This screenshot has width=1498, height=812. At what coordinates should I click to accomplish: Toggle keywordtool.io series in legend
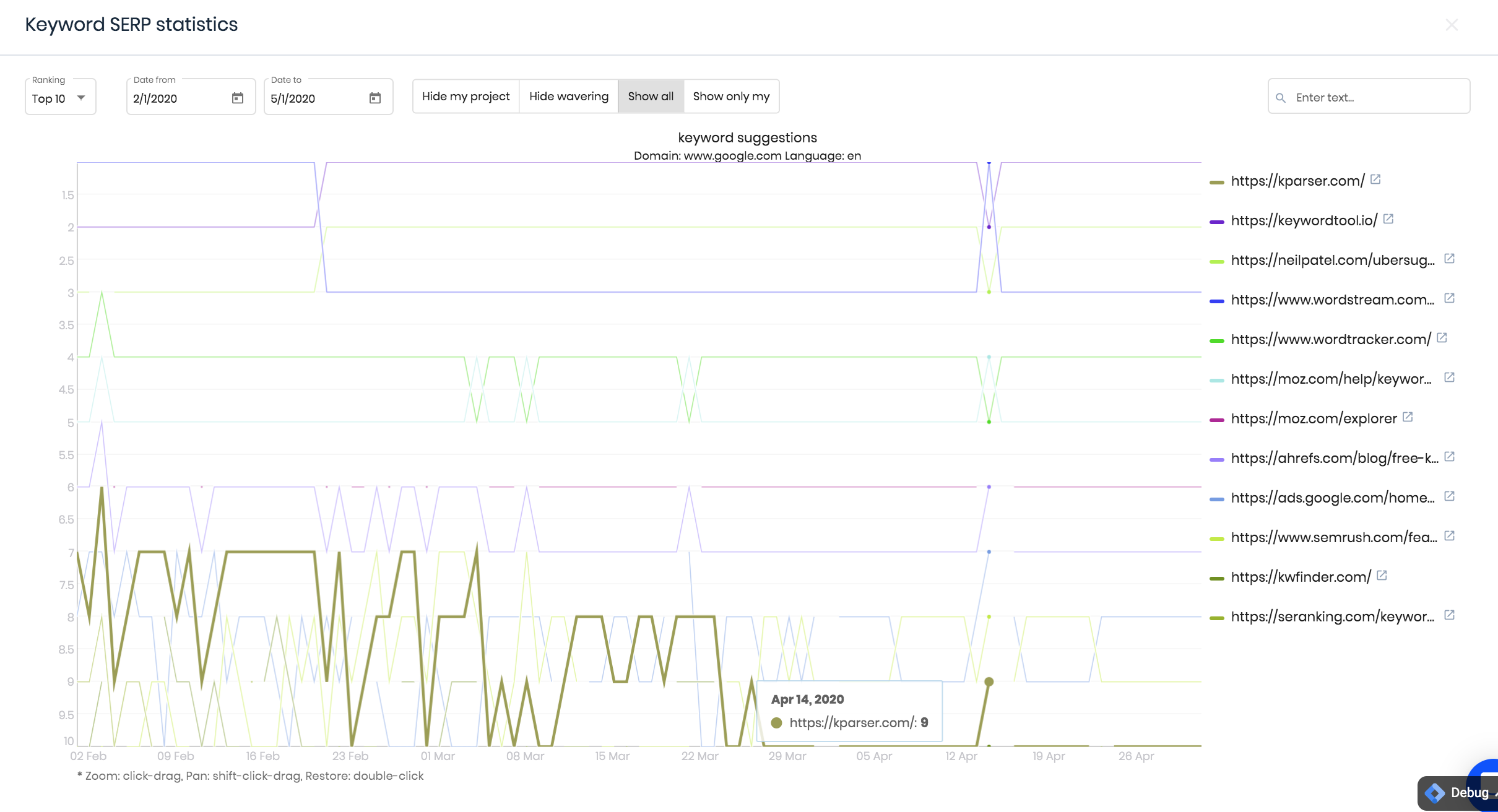coord(1304,220)
